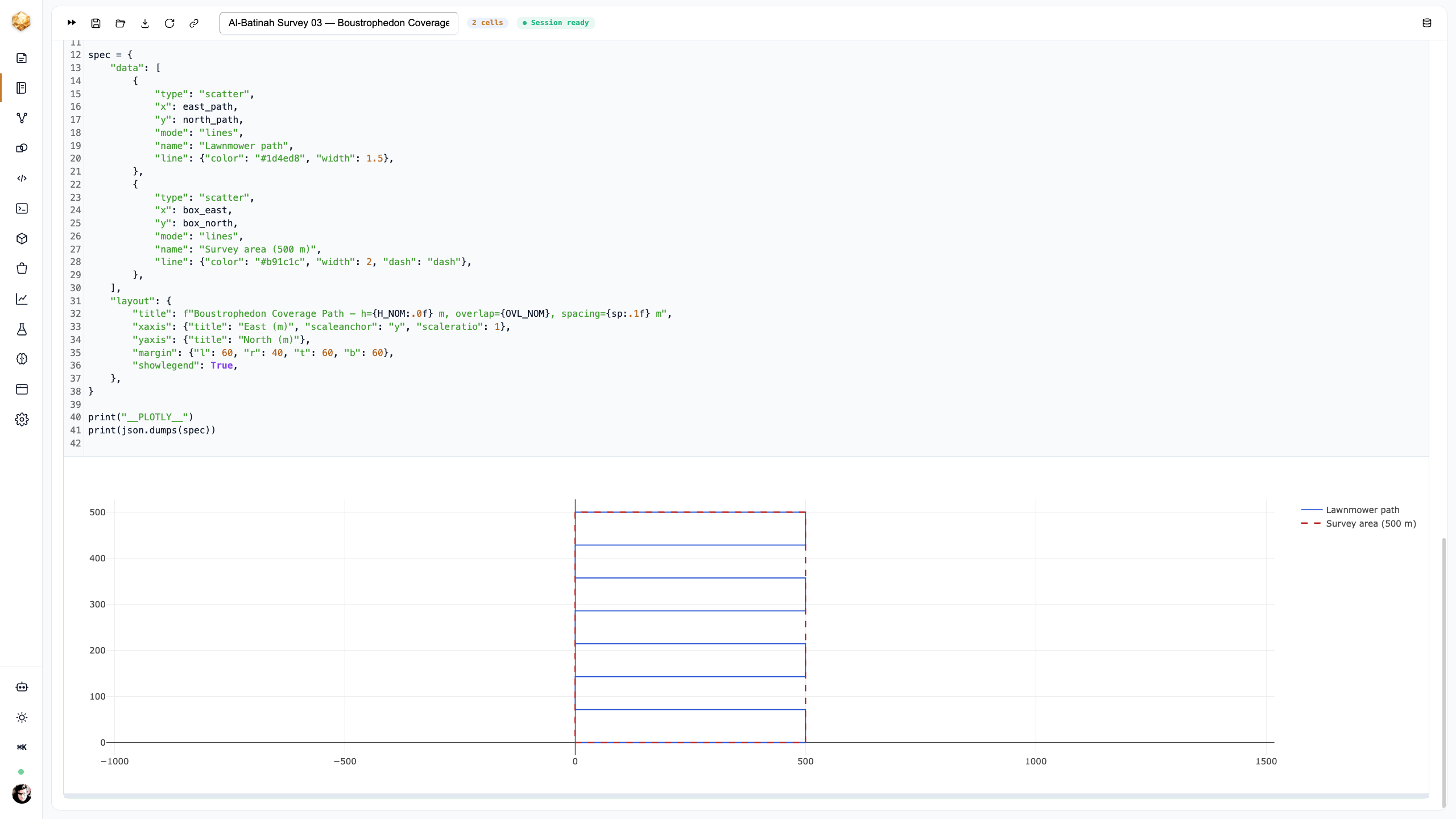Viewport: 1456px width, 819px height.
Task: Save the notebook with floppy icon
Action: [96, 23]
